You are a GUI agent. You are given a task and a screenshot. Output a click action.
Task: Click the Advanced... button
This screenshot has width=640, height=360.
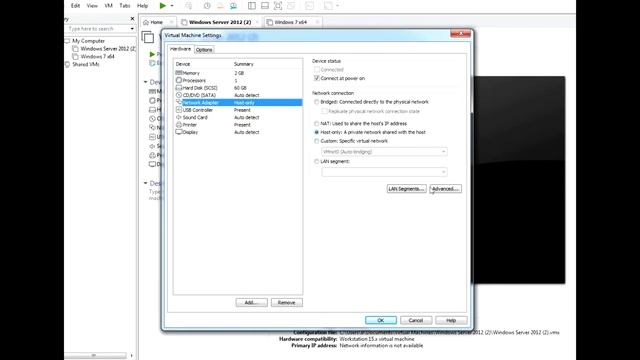445,189
